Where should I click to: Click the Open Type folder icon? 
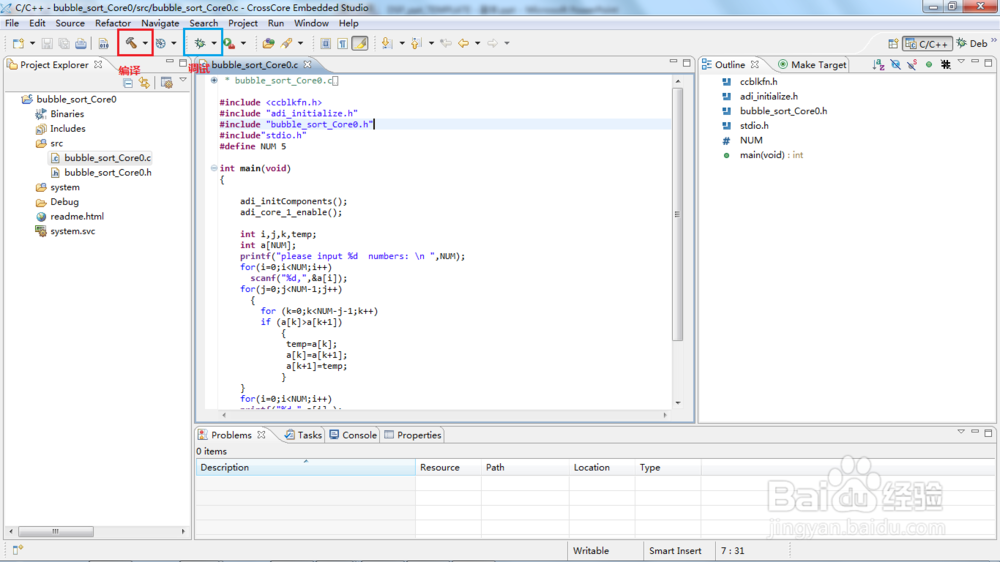tap(268, 43)
